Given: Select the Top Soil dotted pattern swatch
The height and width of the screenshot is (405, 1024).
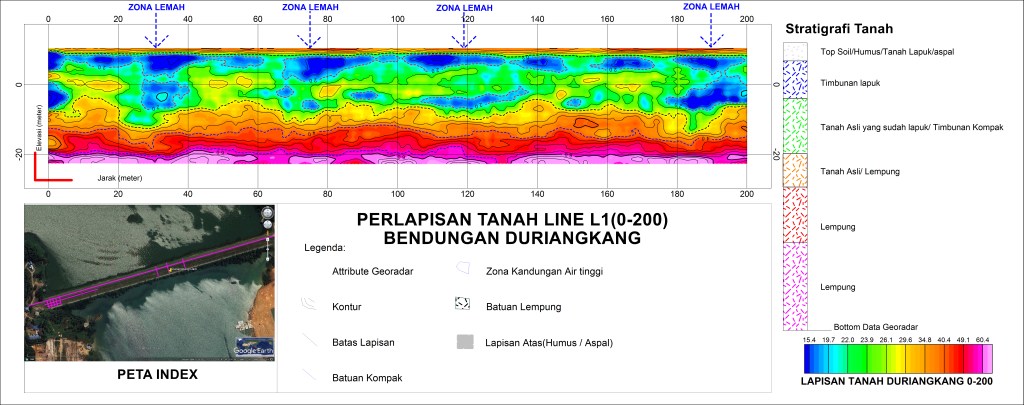Looking at the screenshot, I should [795, 52].
